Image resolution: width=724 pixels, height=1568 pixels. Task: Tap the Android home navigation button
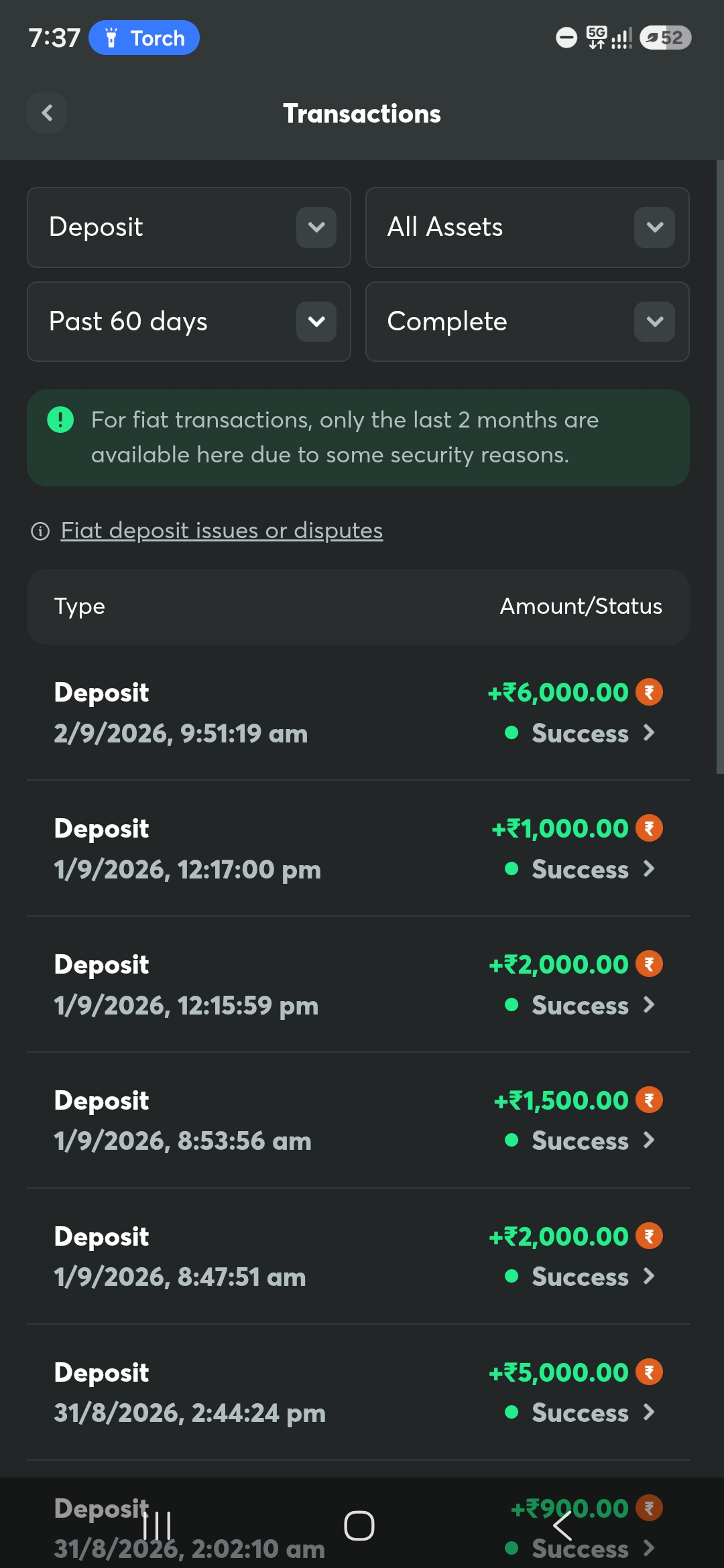(x=359, y=1526)
